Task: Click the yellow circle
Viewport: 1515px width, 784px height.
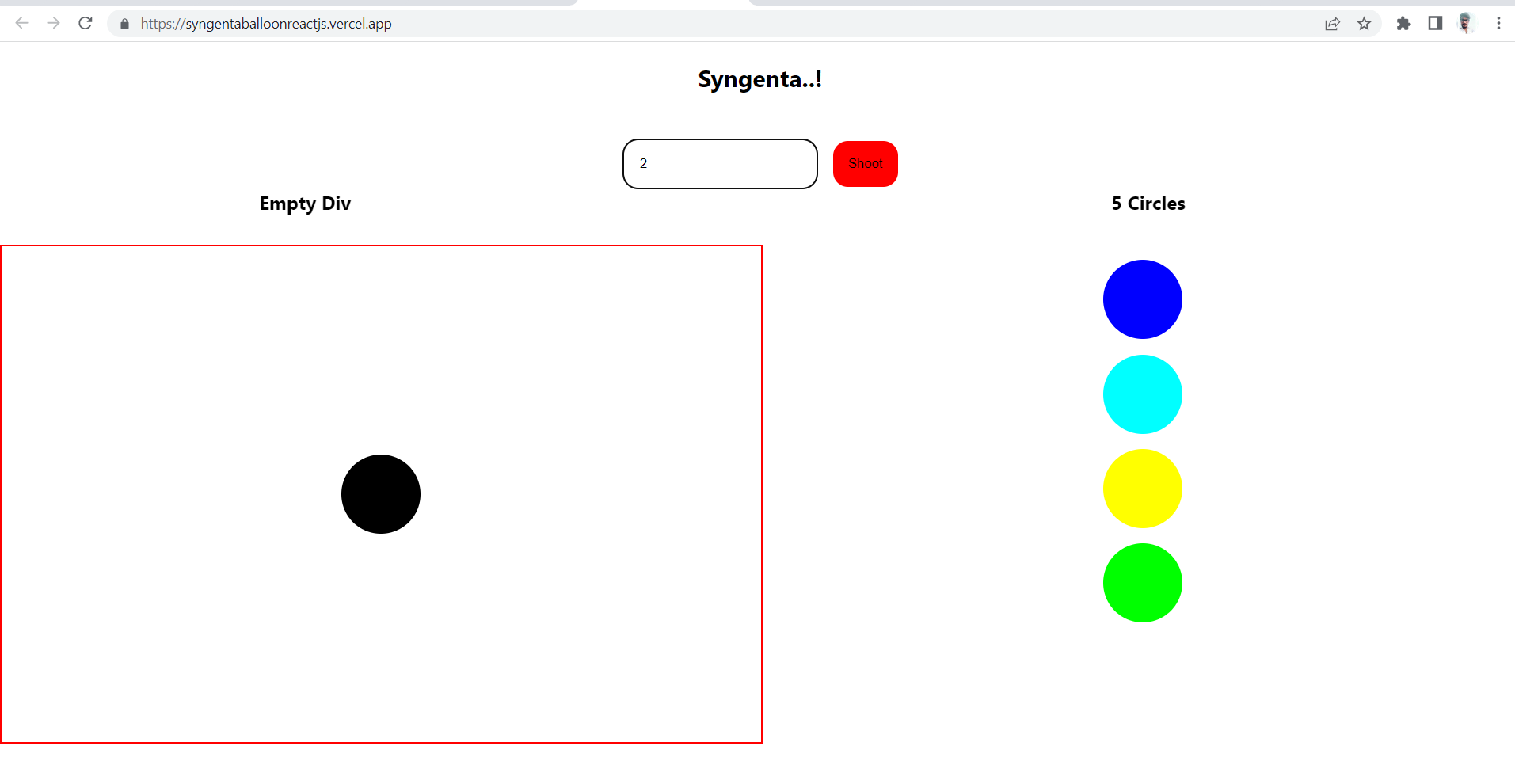Action: [1143, 489]
